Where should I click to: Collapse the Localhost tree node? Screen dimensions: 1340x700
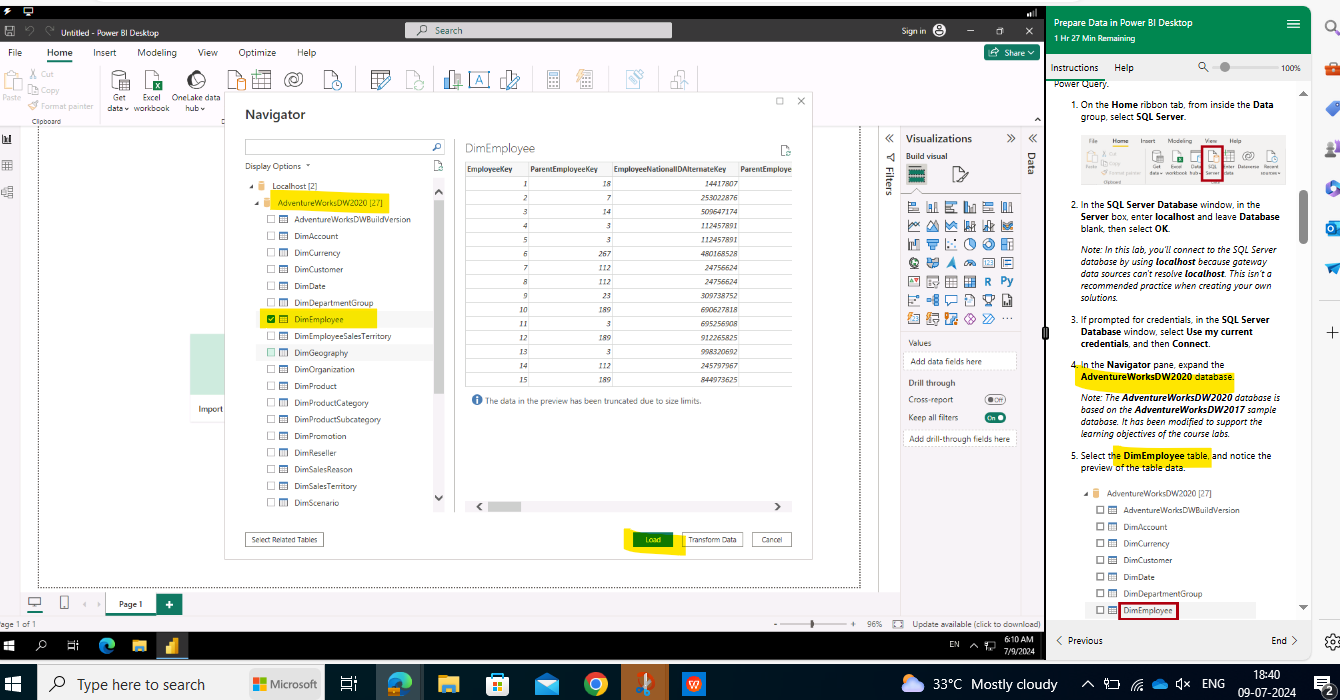(x=252, y=186)
